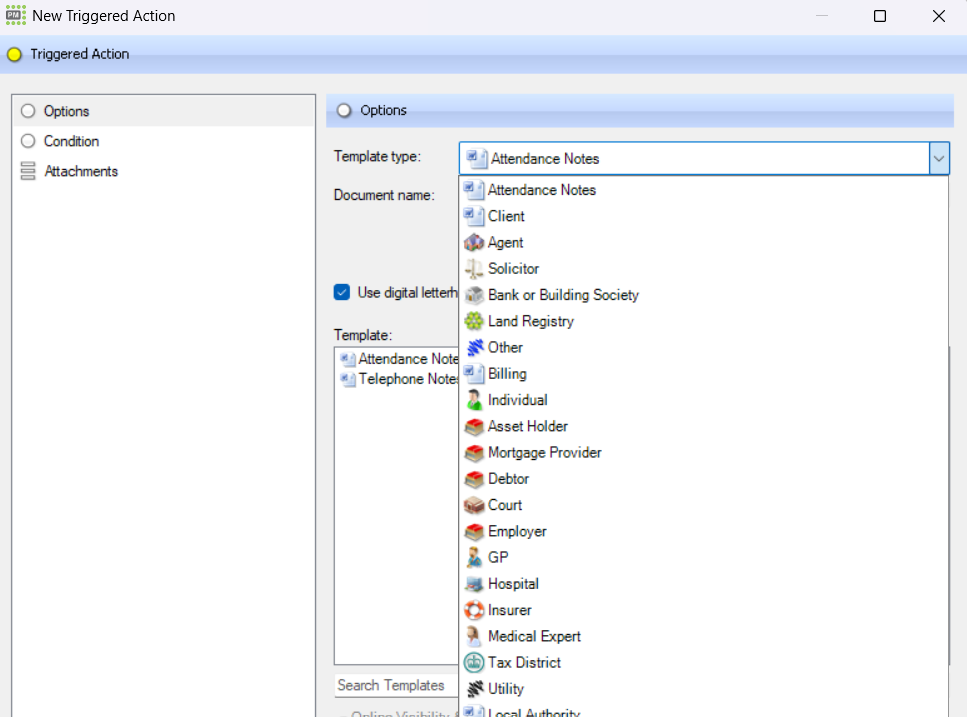Click the Court building icon
The height and width of the screenshot is (717, 967).
click(474, 505)
